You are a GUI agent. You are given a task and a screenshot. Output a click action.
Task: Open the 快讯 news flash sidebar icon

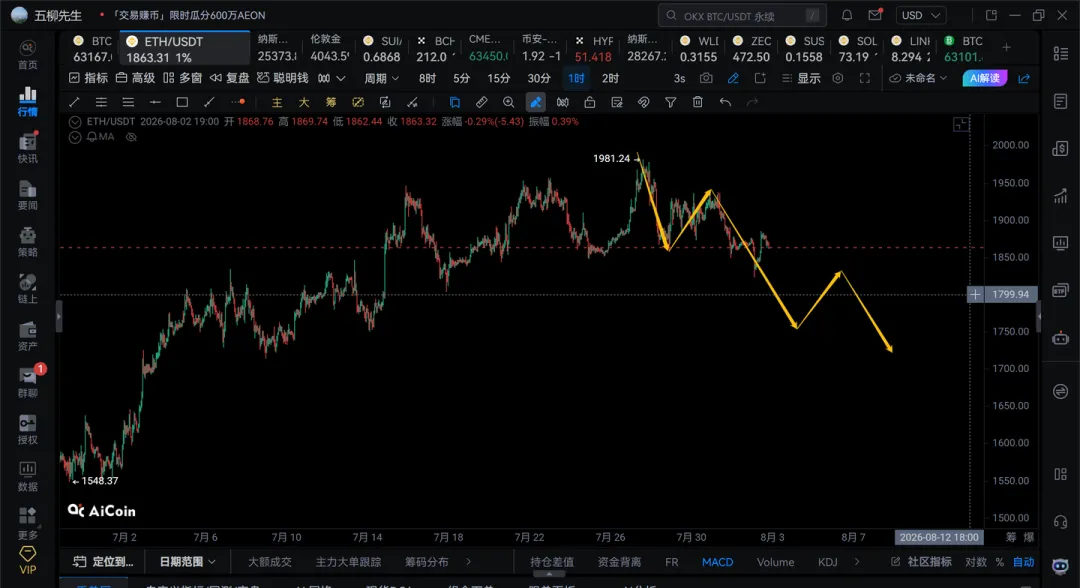coord(28,148)
